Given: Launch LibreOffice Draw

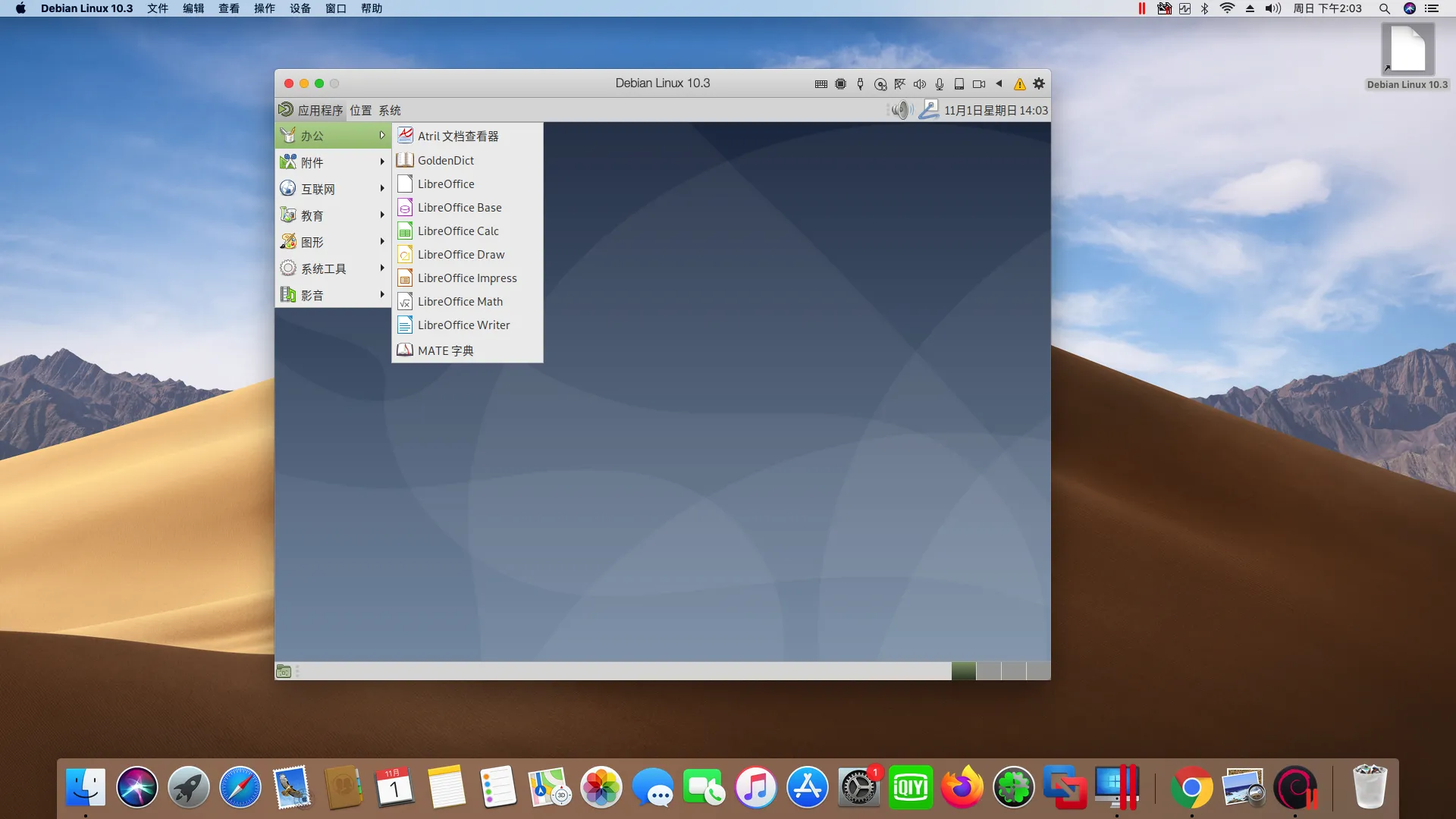Looking at the screenshot, I should point(467,254).
